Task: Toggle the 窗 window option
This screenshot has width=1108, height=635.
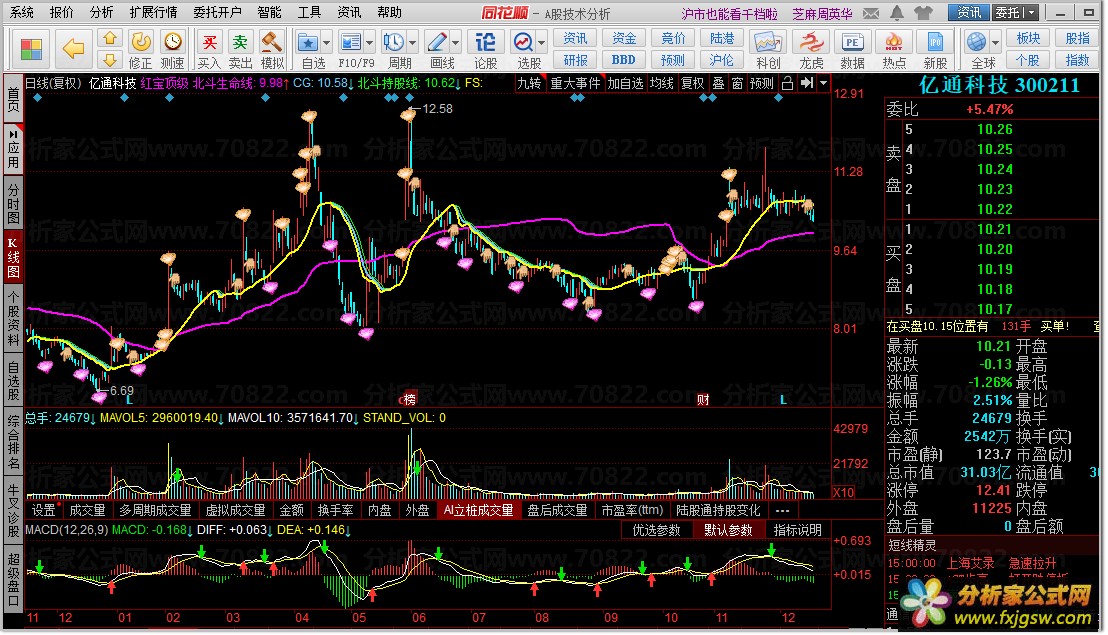Action: [x=737, y=83]
